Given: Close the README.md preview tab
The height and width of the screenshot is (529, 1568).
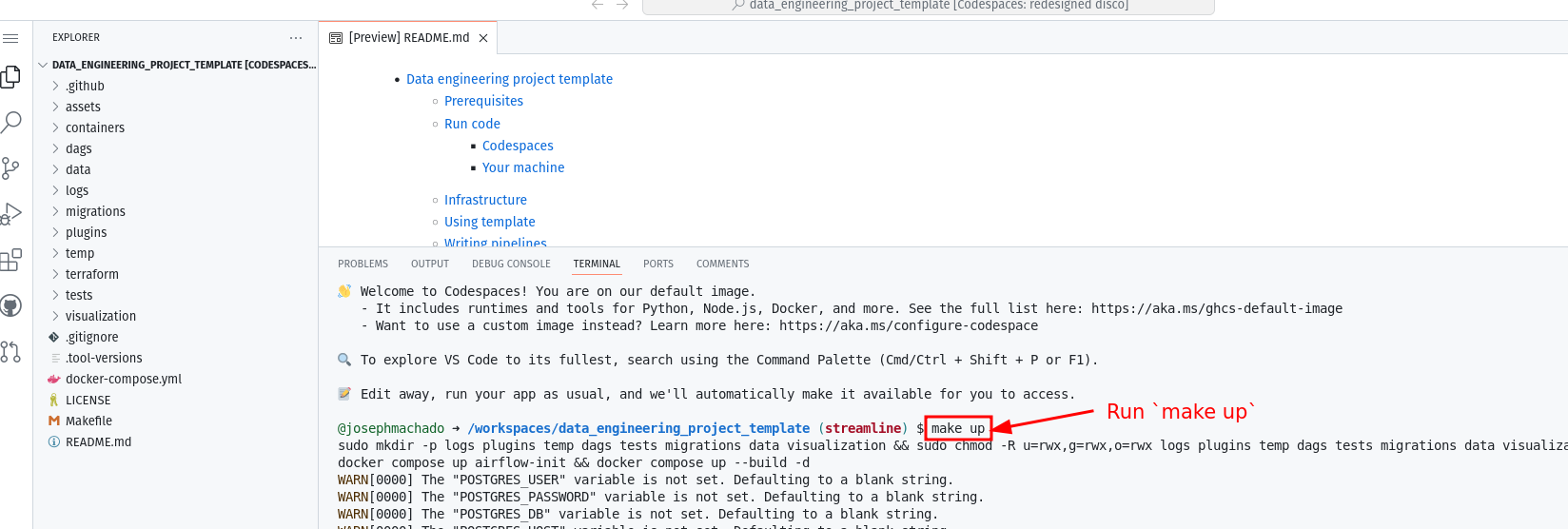Looking at the screenshot, I should pyautogui.click(x=483, y=38).
